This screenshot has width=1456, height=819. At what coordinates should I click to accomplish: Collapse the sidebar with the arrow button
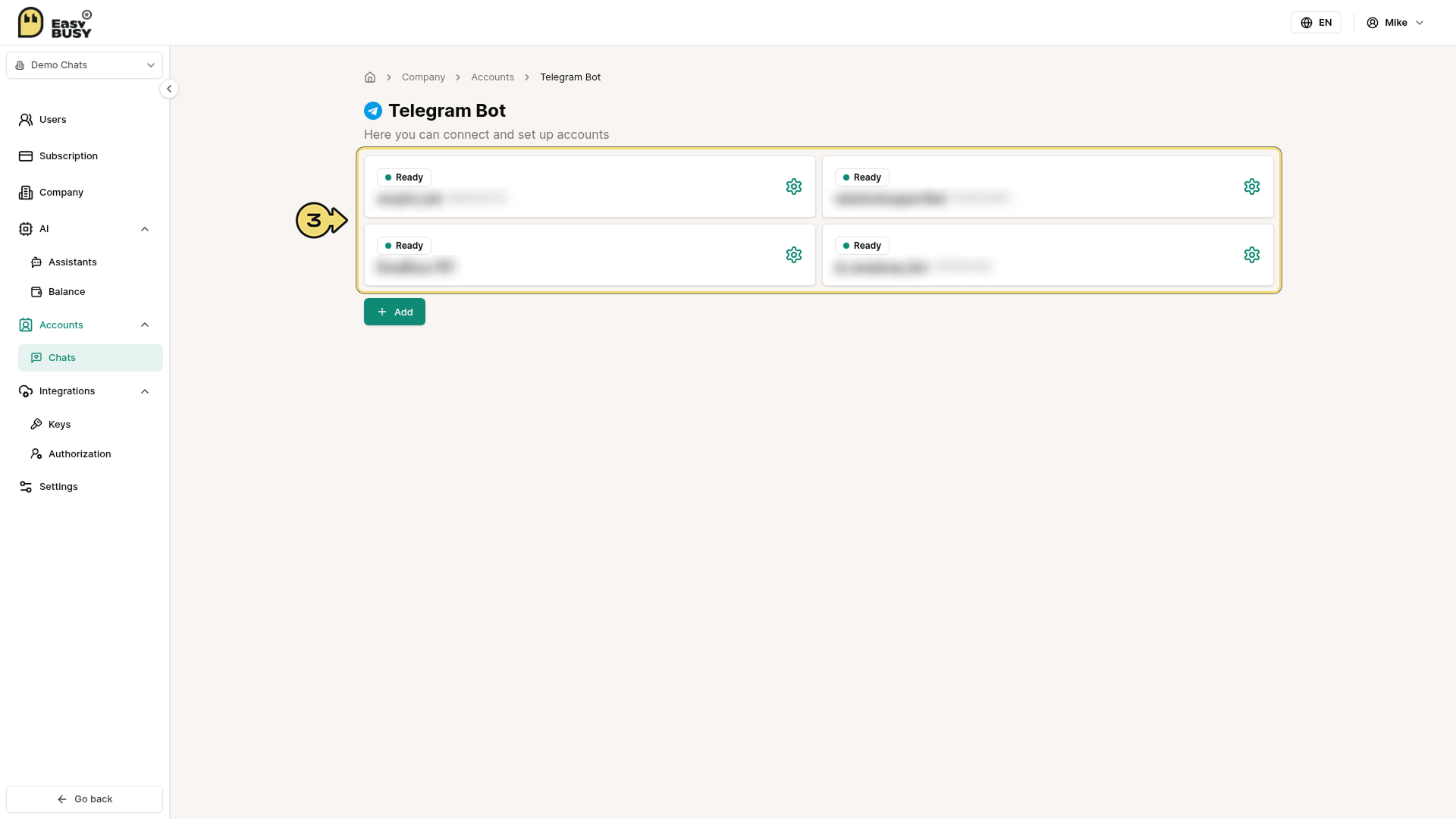[x=169, y=89]
